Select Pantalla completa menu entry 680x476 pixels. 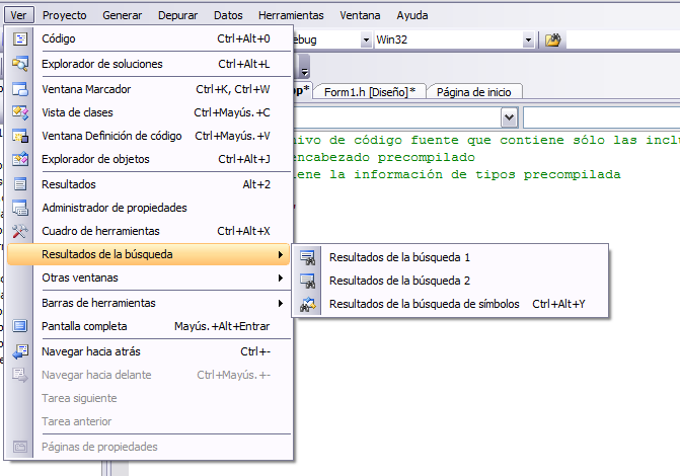pos(149,326)
